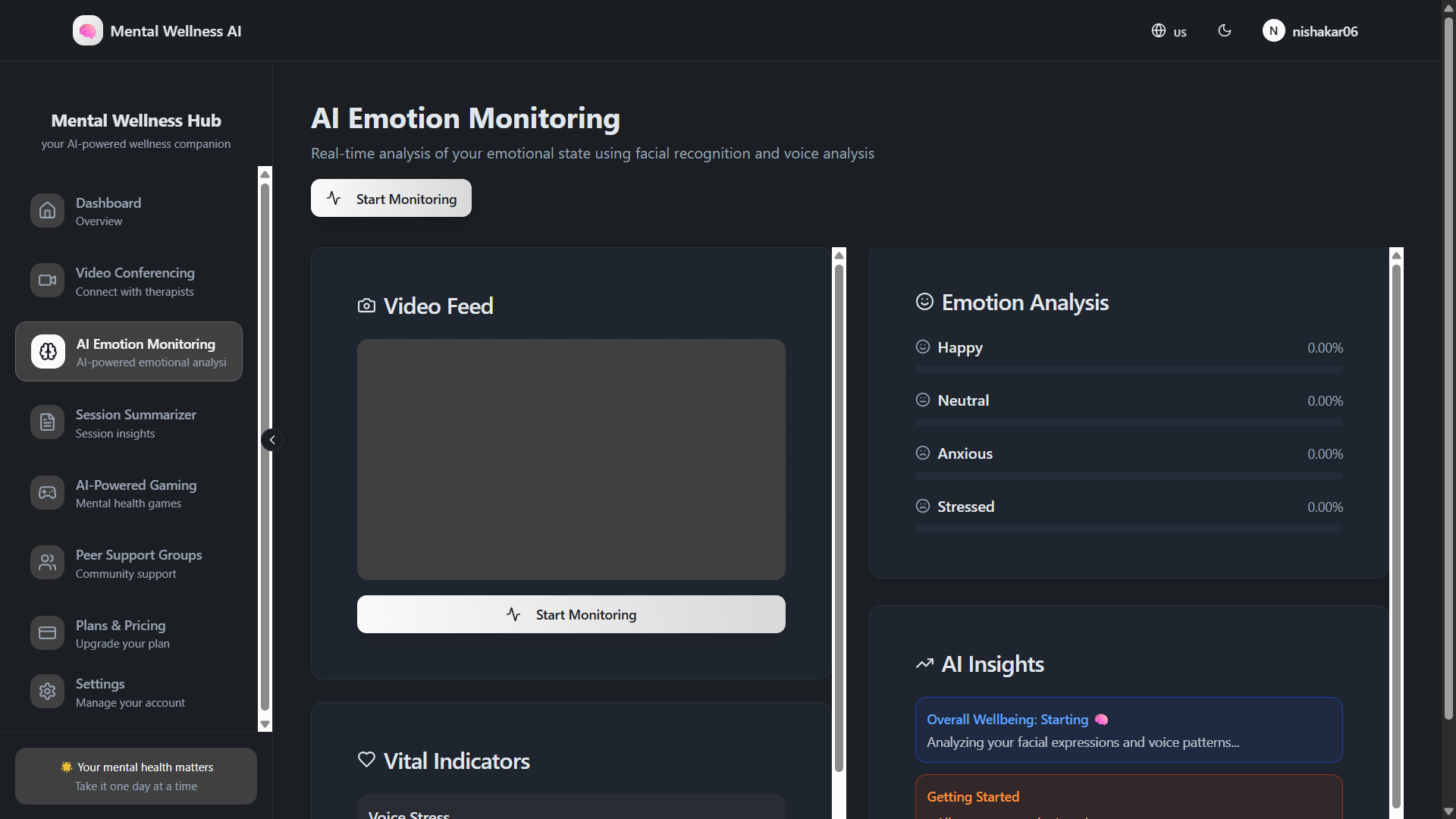Toggle dark mode with the moon icon

(1225, 31)
